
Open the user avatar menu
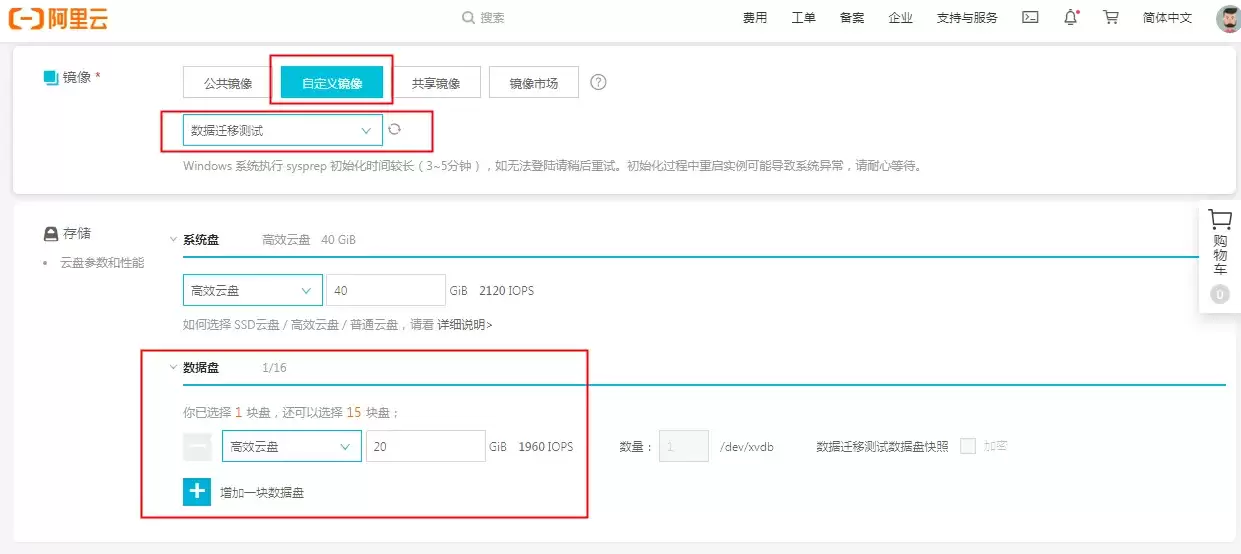(x=1228, y=18)
